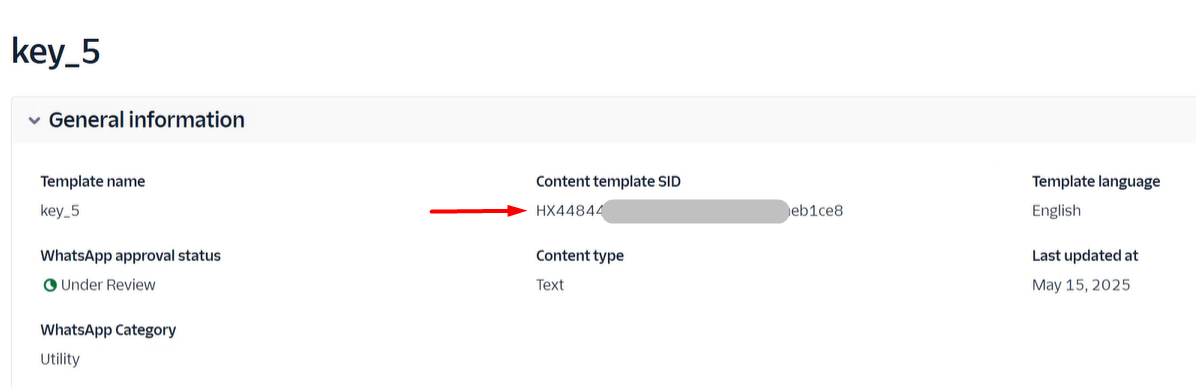Click the Content template SID value
Image resolution: width=1196 pixels, height=388 pixels.
[x=690, y=211]
